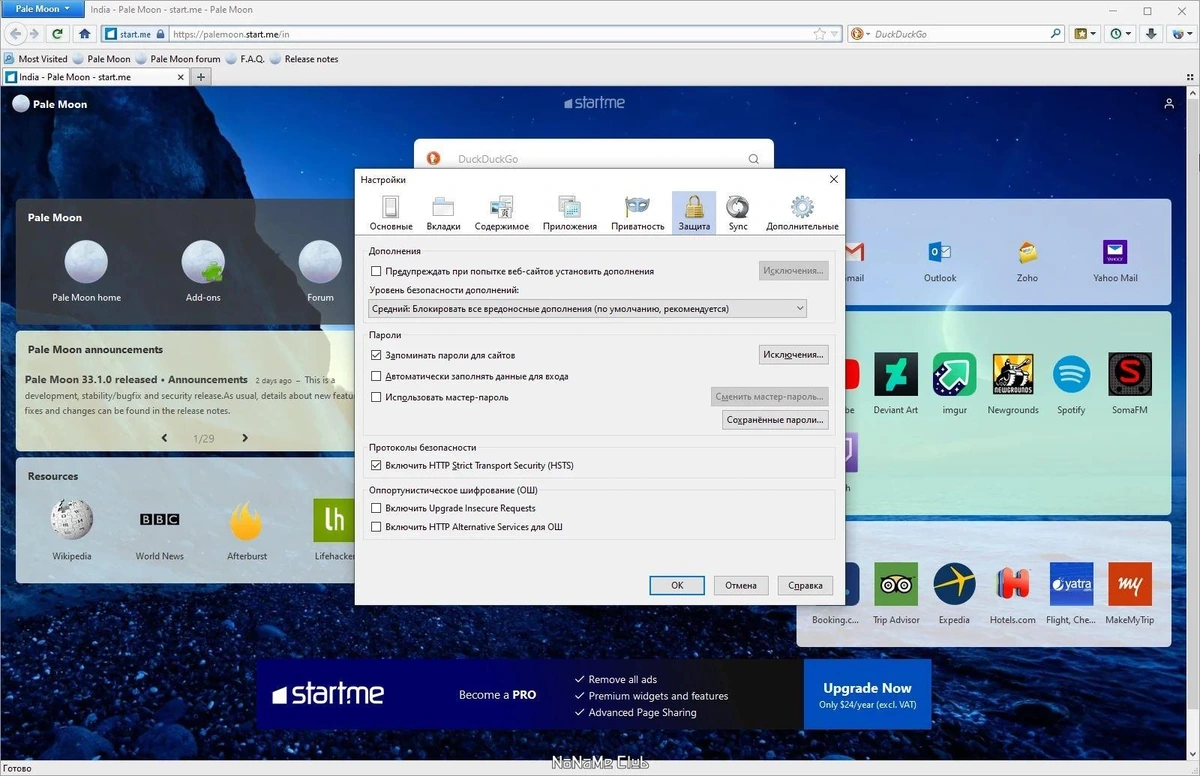Open Pale Moon home shortcut

click(x=86, y=262)
